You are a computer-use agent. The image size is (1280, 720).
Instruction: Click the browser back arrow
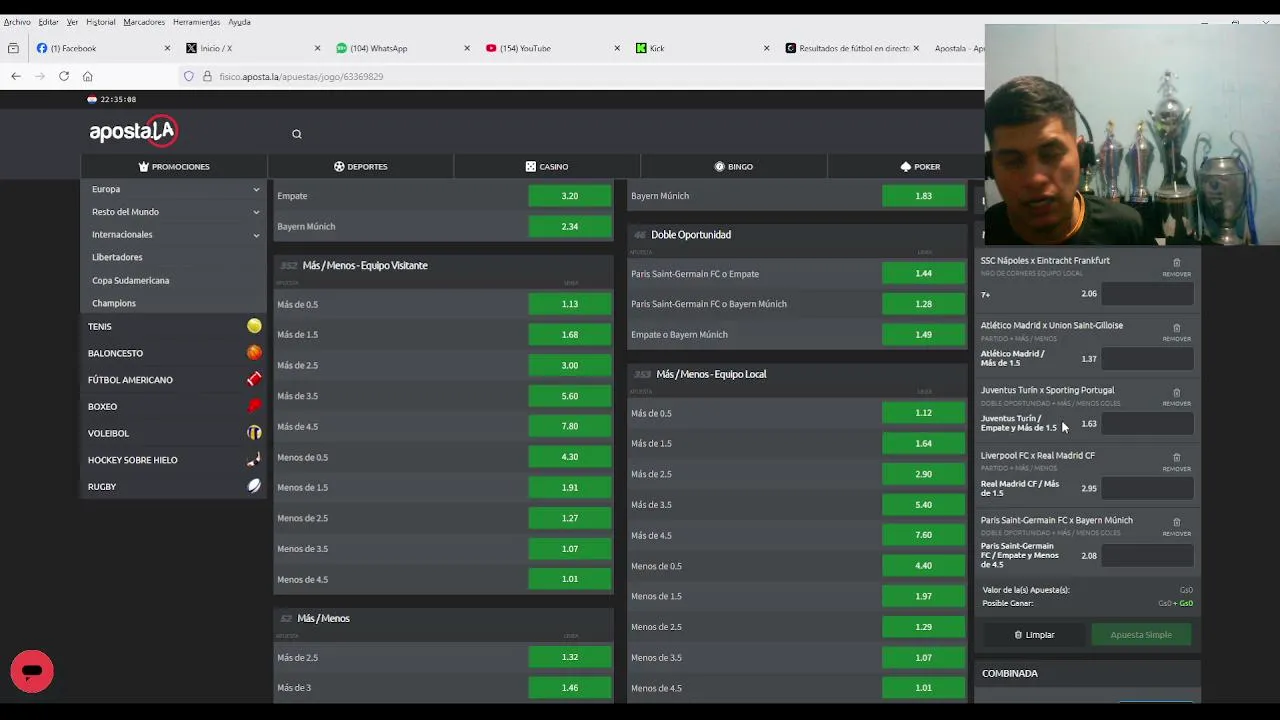coord(16,76)
